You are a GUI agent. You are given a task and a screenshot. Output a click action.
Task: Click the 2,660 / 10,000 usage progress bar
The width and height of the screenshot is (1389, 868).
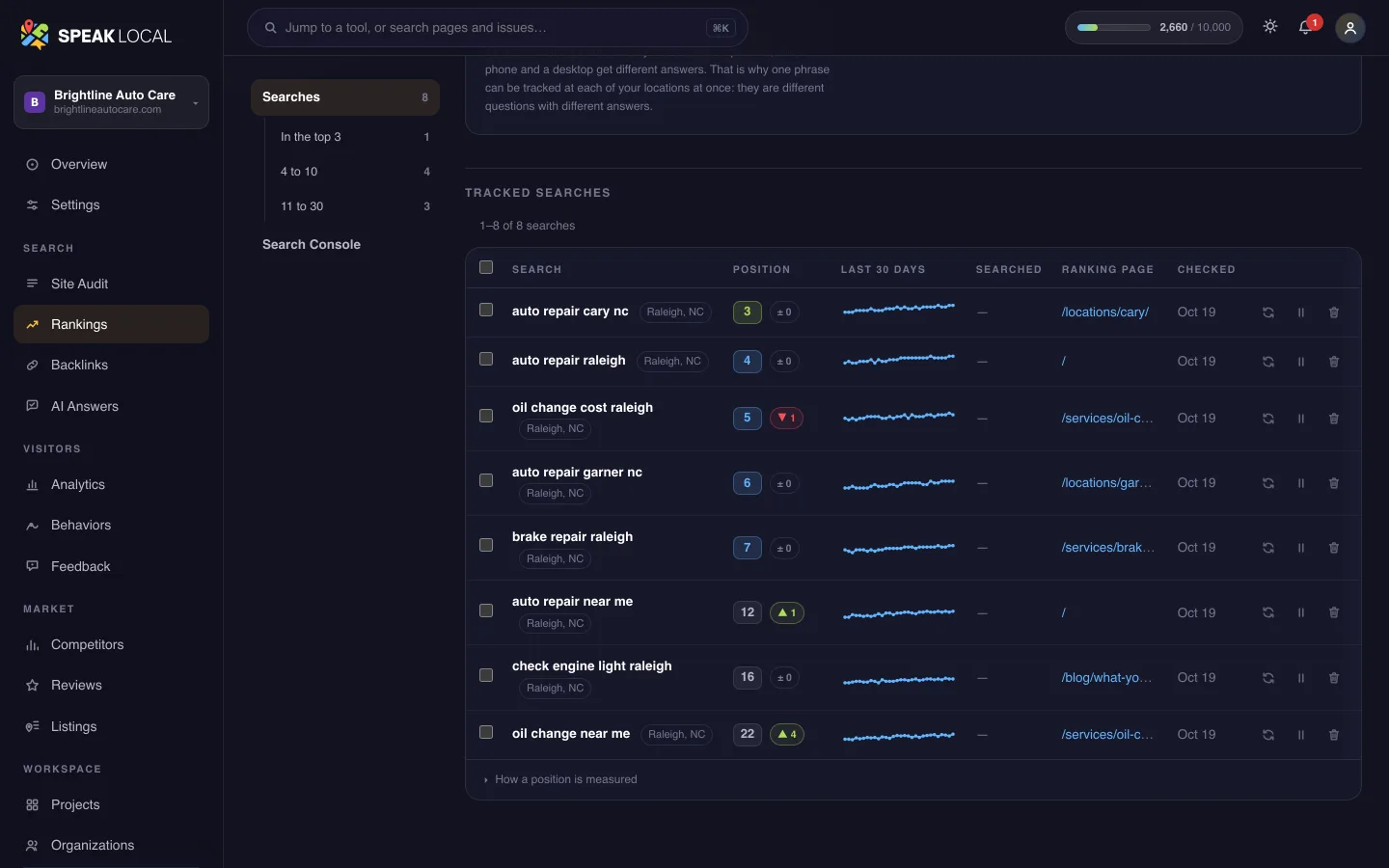pyautogui.click(x=1114, y=28)
